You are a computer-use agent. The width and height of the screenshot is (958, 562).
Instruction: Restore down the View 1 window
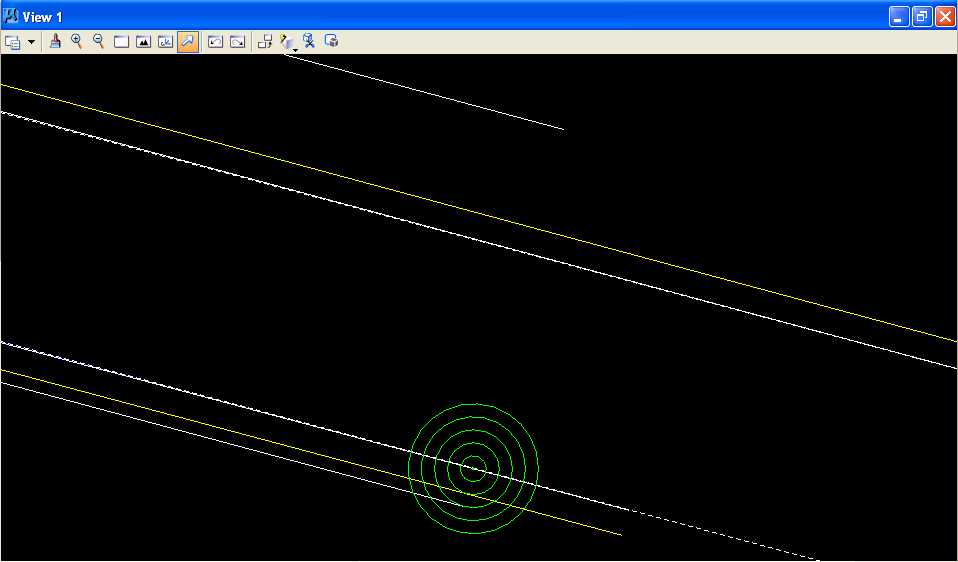pyautogui.click(x=922, y=17)
